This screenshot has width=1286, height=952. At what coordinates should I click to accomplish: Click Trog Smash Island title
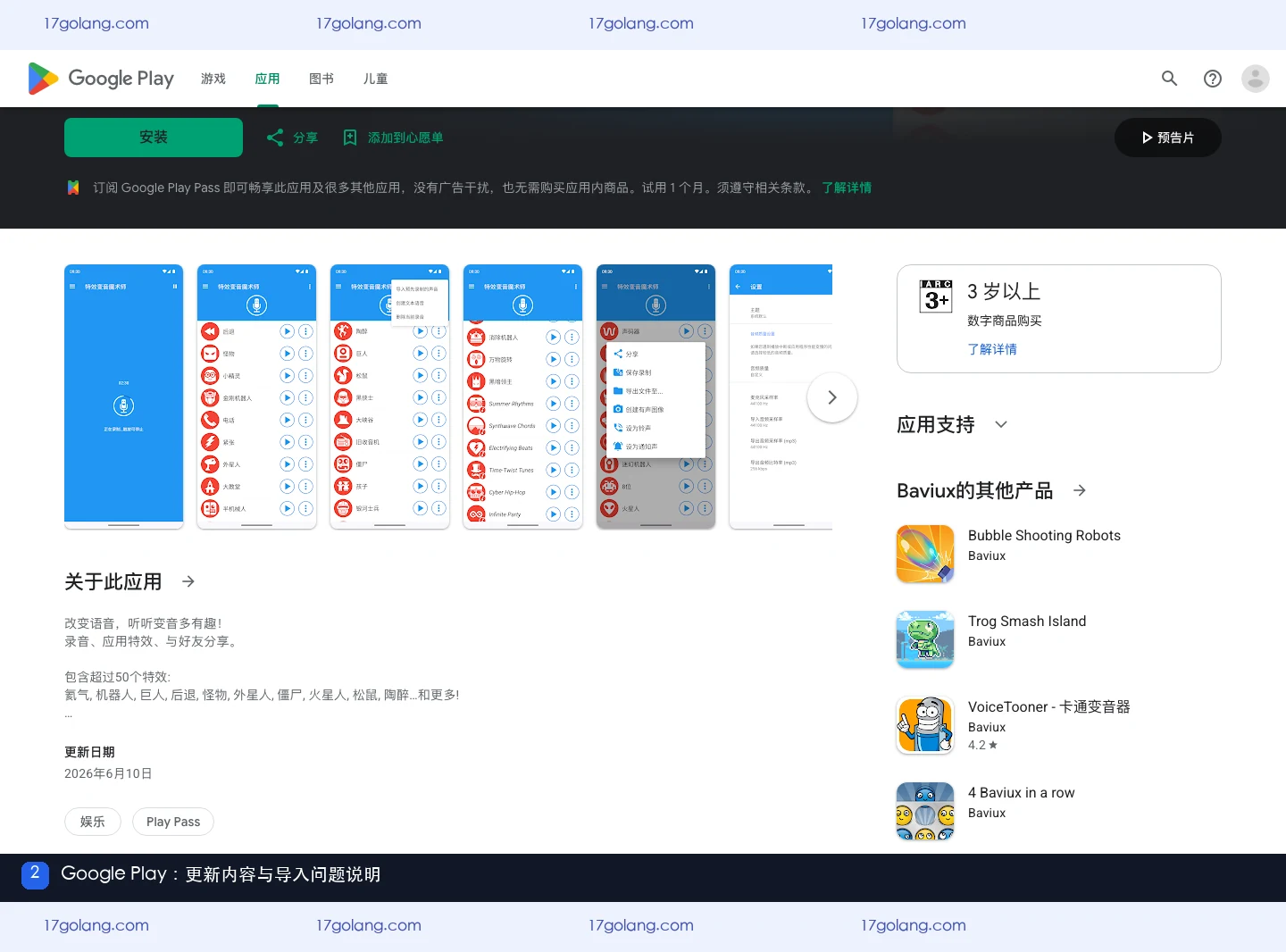1027,622
